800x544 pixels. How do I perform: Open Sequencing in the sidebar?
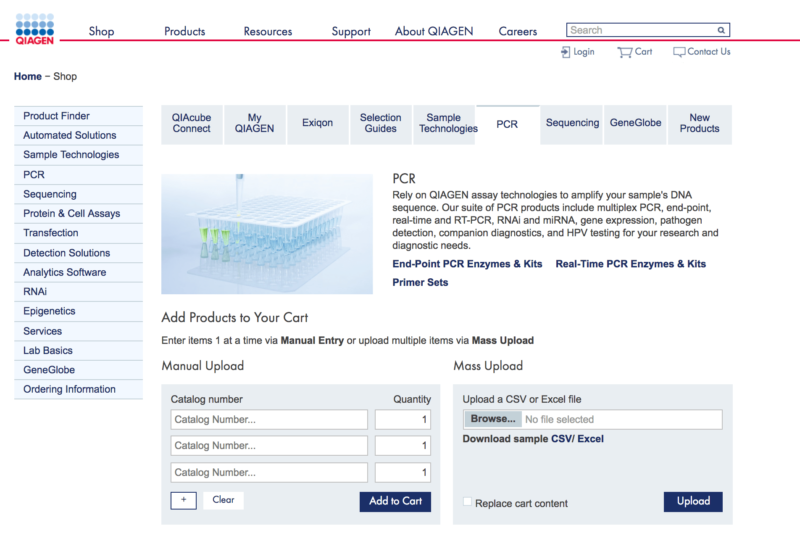click(79, 194)
